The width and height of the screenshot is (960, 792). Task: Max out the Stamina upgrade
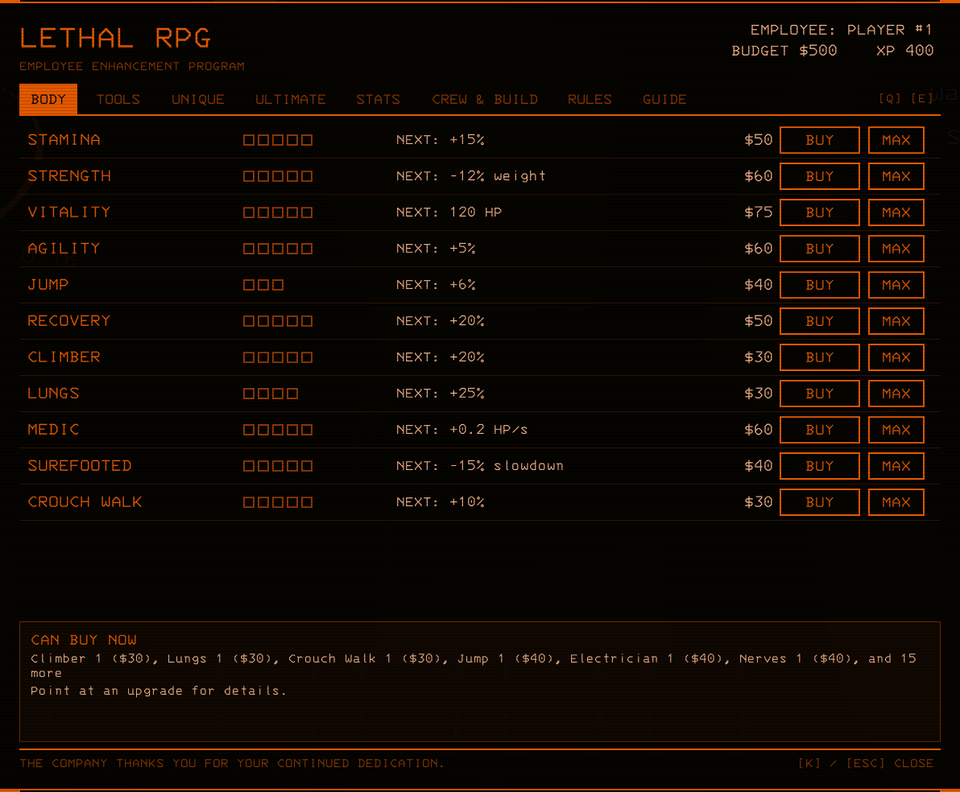896,140
